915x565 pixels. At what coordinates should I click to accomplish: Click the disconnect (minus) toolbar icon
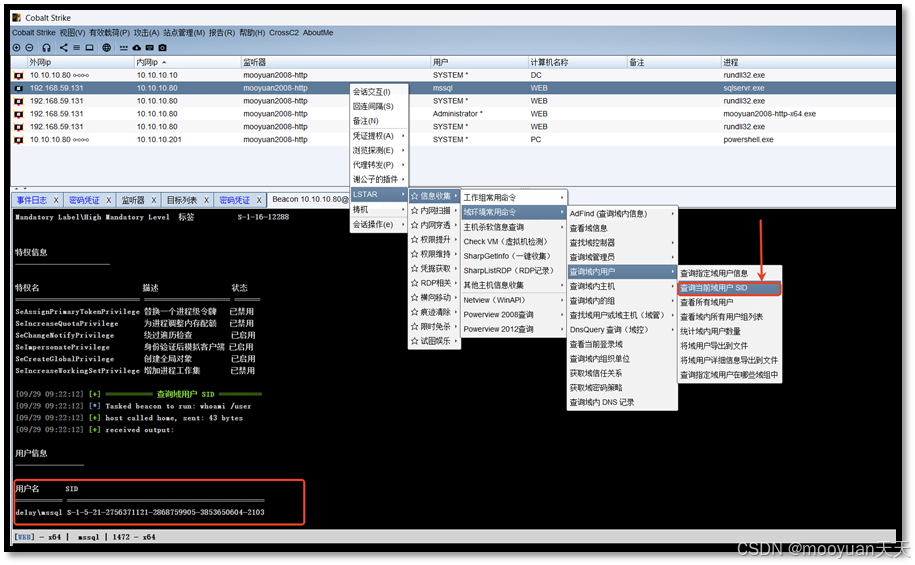click(x=29, y=48)
